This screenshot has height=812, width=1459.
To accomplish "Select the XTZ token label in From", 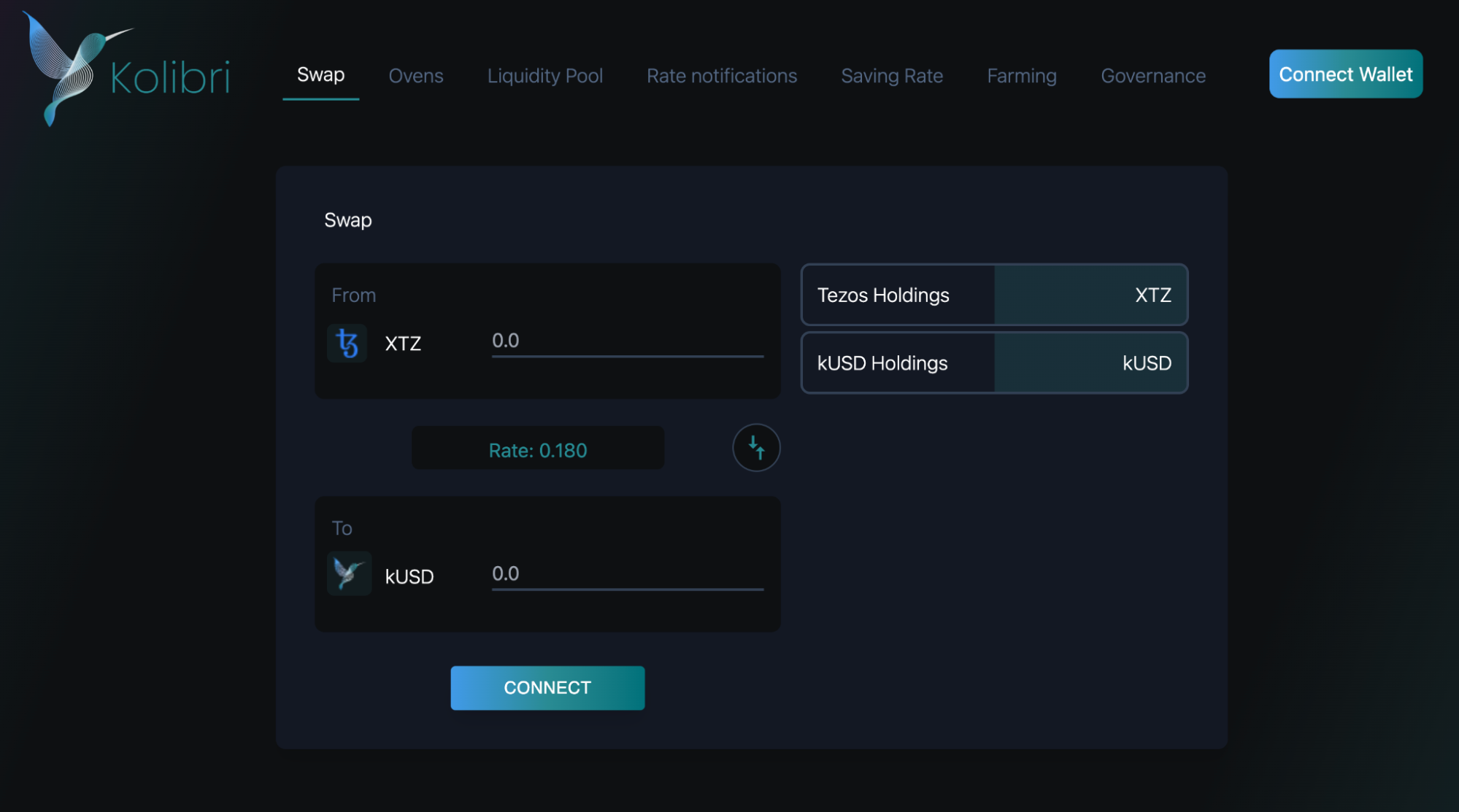I will point(403,344).
